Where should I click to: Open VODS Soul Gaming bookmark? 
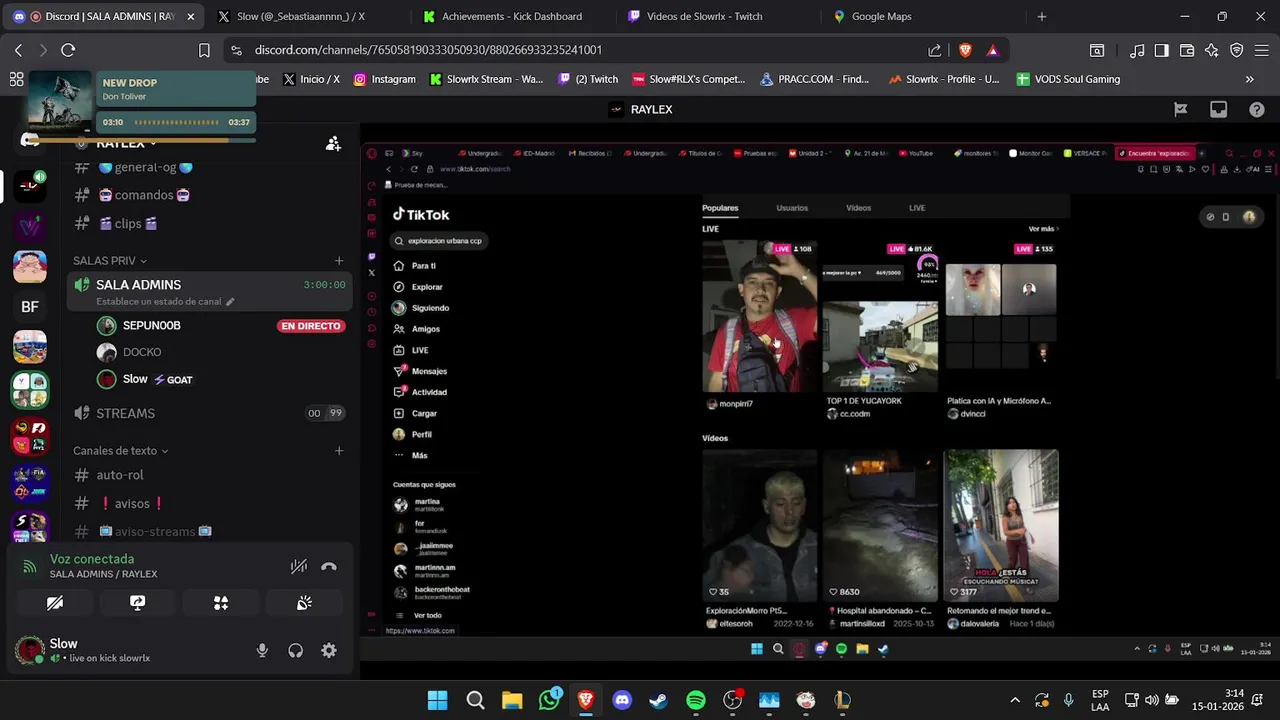[x=1068, y=79]
